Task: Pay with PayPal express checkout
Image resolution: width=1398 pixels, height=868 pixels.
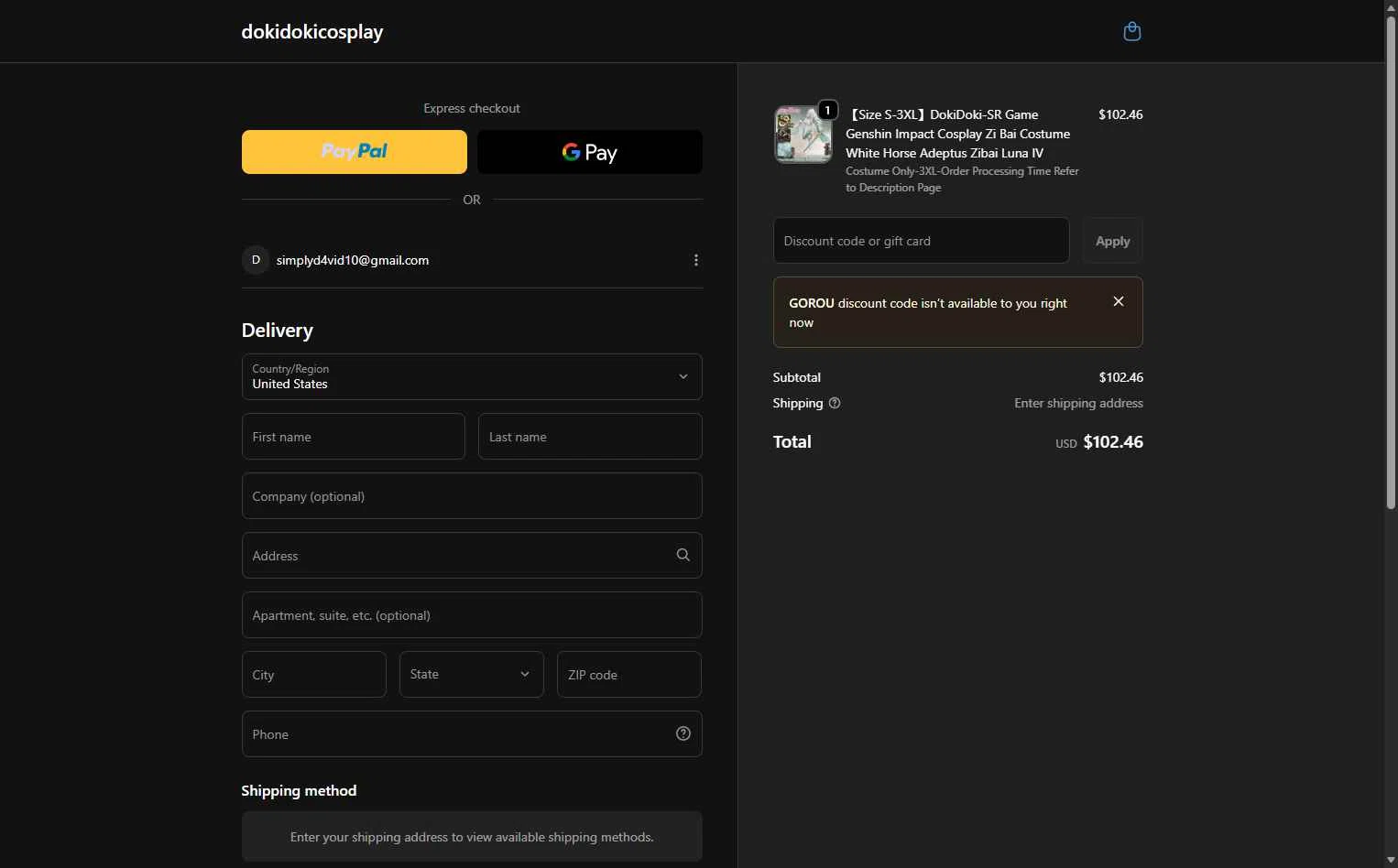Action: tap(355, 152)
